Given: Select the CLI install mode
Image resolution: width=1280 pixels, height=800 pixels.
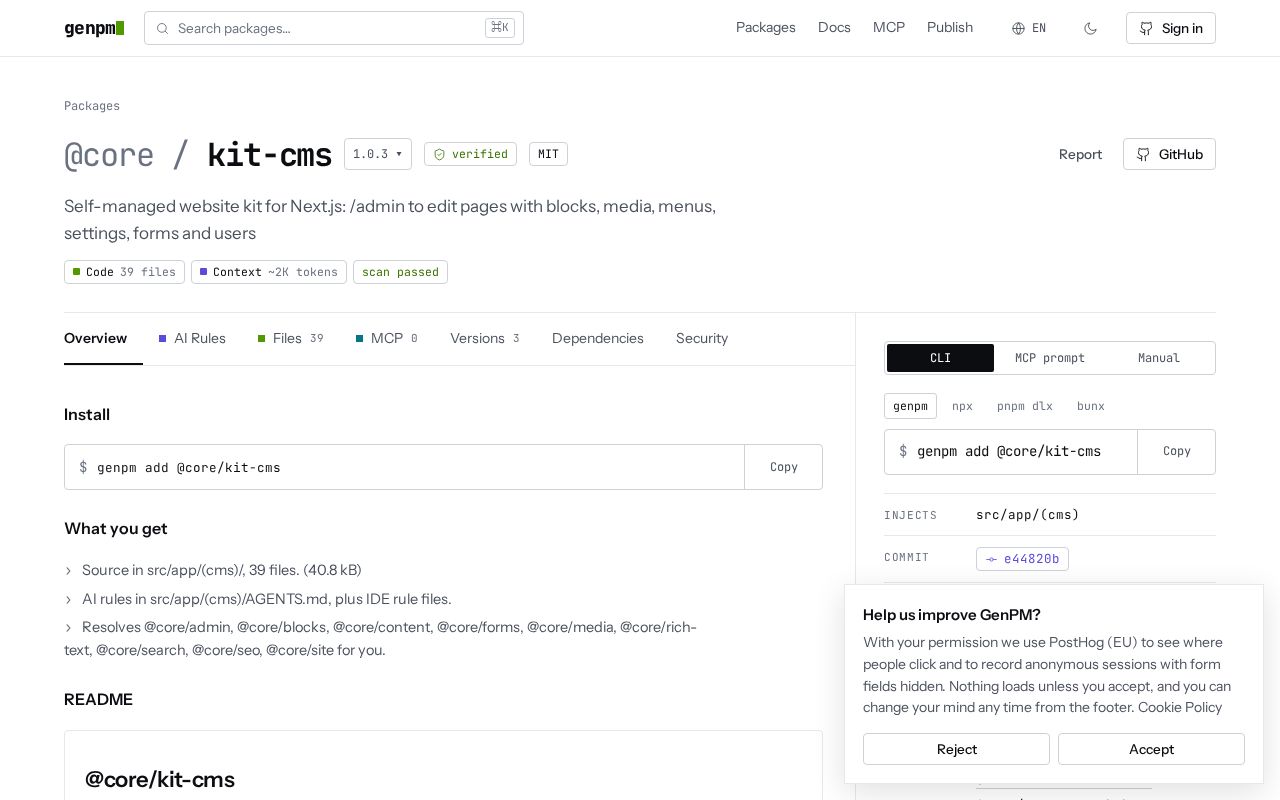Looking at the screenshot, I should click(x=940, y=358).
